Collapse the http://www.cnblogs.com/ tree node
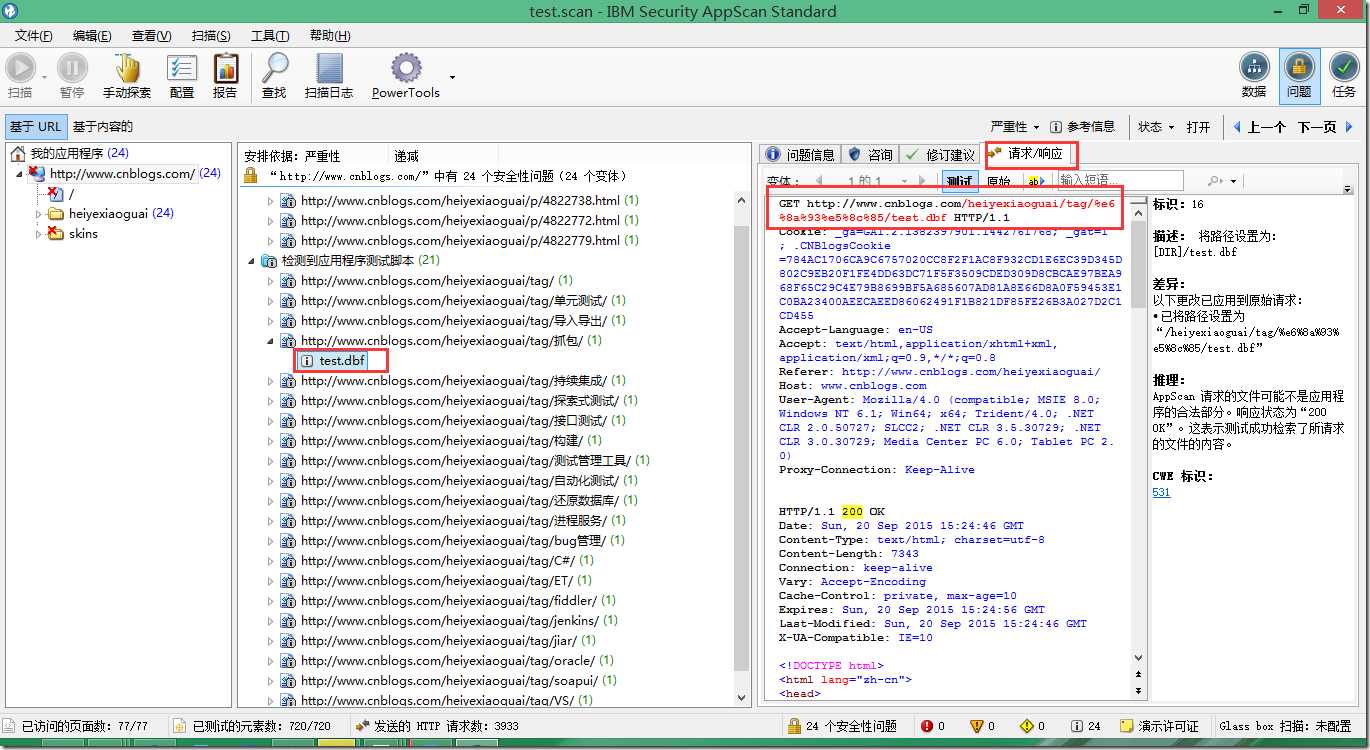This screenshot has height=750, width=1370. (x=18, y=174)
